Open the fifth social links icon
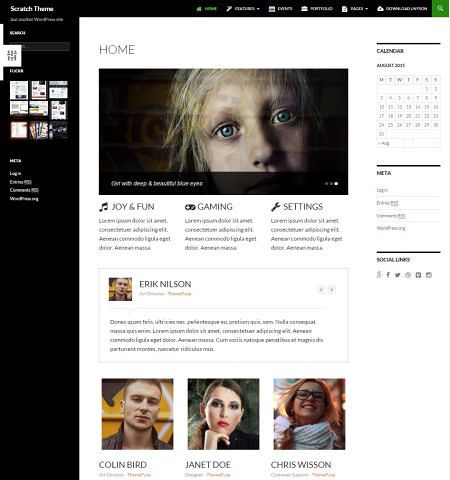450x480 pixels. pyautogui.click(x=418, y=275)
